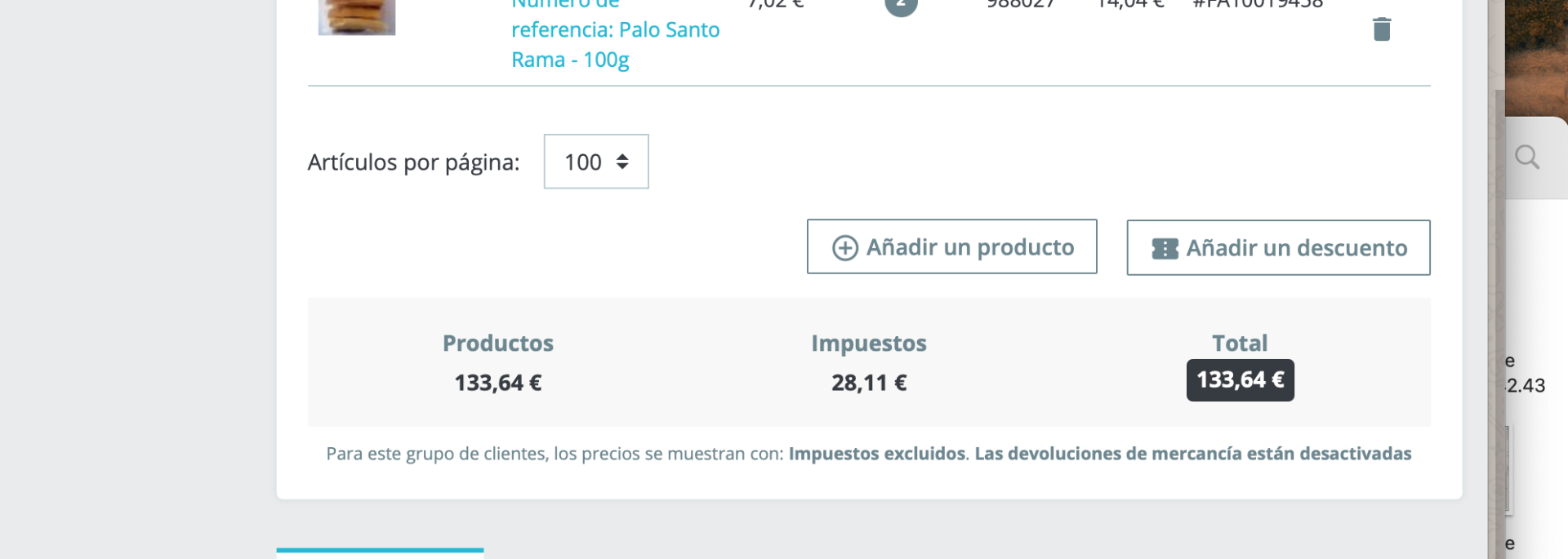Select the blue-underlined active tab at bottom

[x=380, y=552]
